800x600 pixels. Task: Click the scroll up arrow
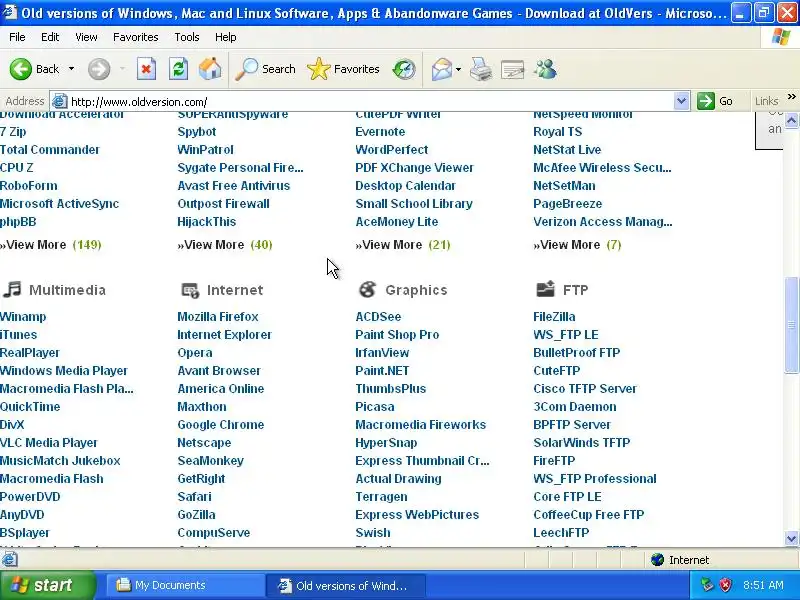point(791,121)
